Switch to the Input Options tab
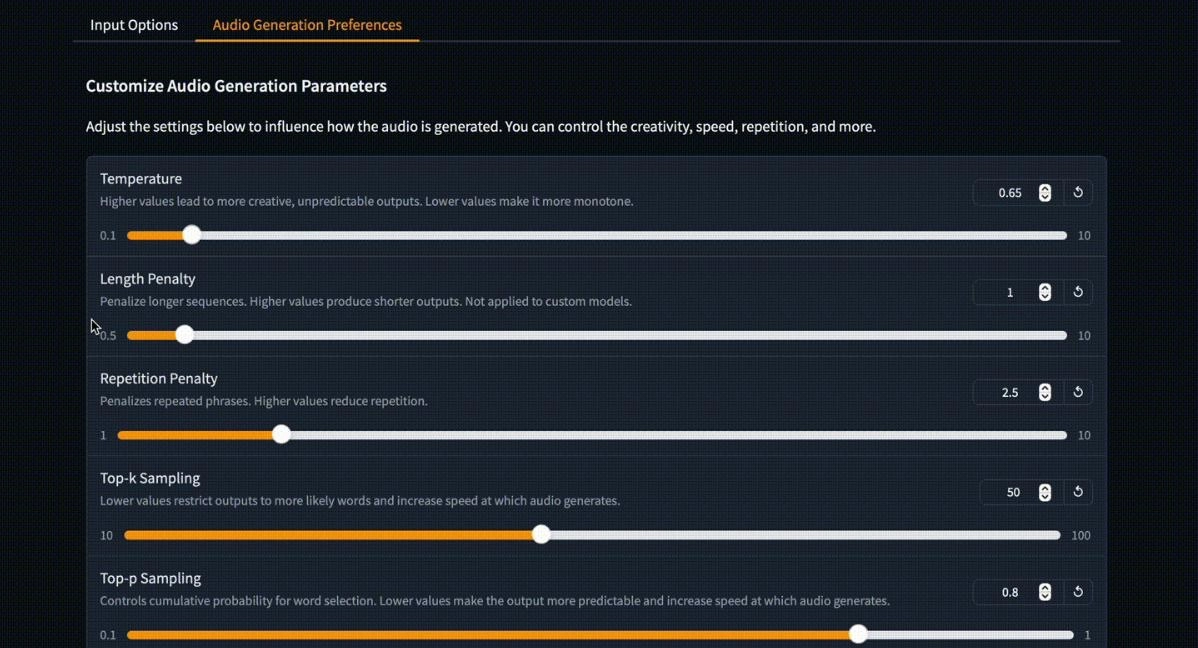This screenshot has width=1198, height=648. click(134, 25)
